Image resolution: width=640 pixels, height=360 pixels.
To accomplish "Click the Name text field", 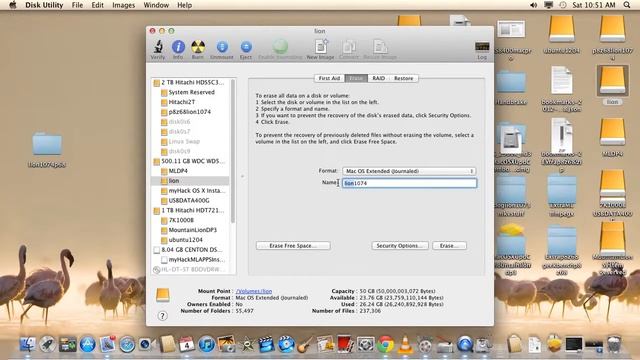I will [409, 183].
